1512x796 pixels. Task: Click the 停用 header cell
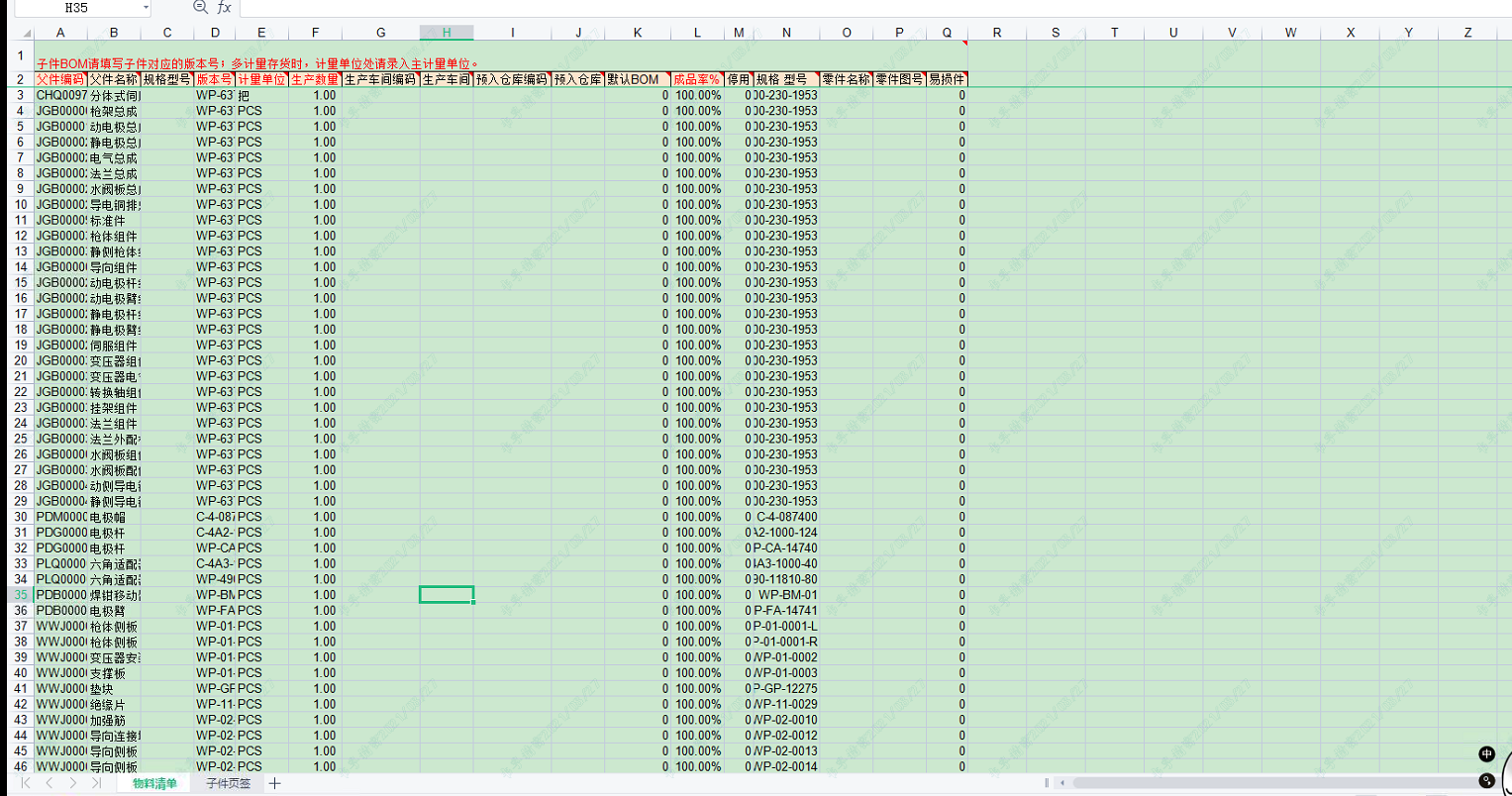pyautogui.click(x=739, y=79)
